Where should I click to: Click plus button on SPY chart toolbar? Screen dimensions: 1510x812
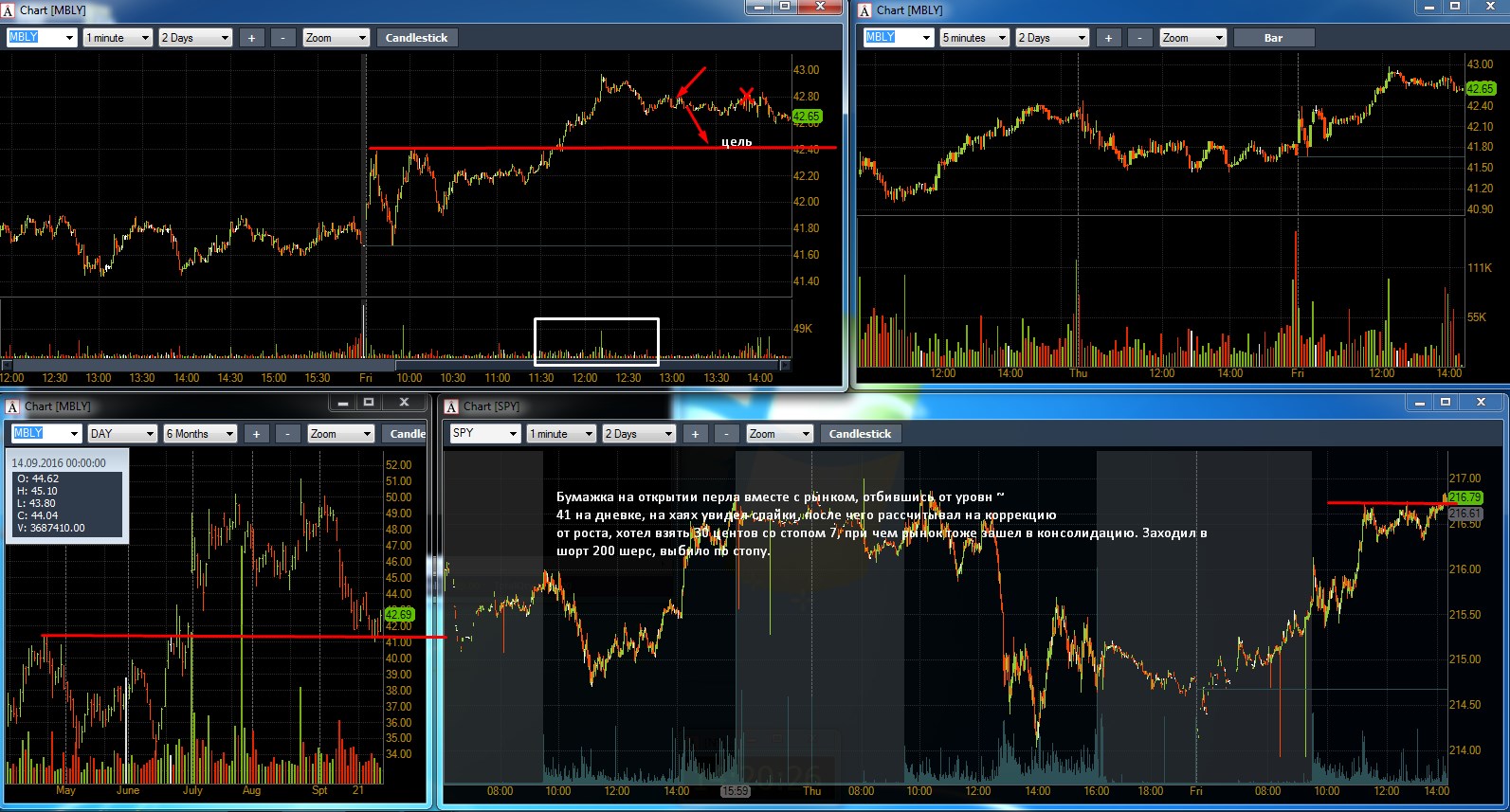coord(695,434)
